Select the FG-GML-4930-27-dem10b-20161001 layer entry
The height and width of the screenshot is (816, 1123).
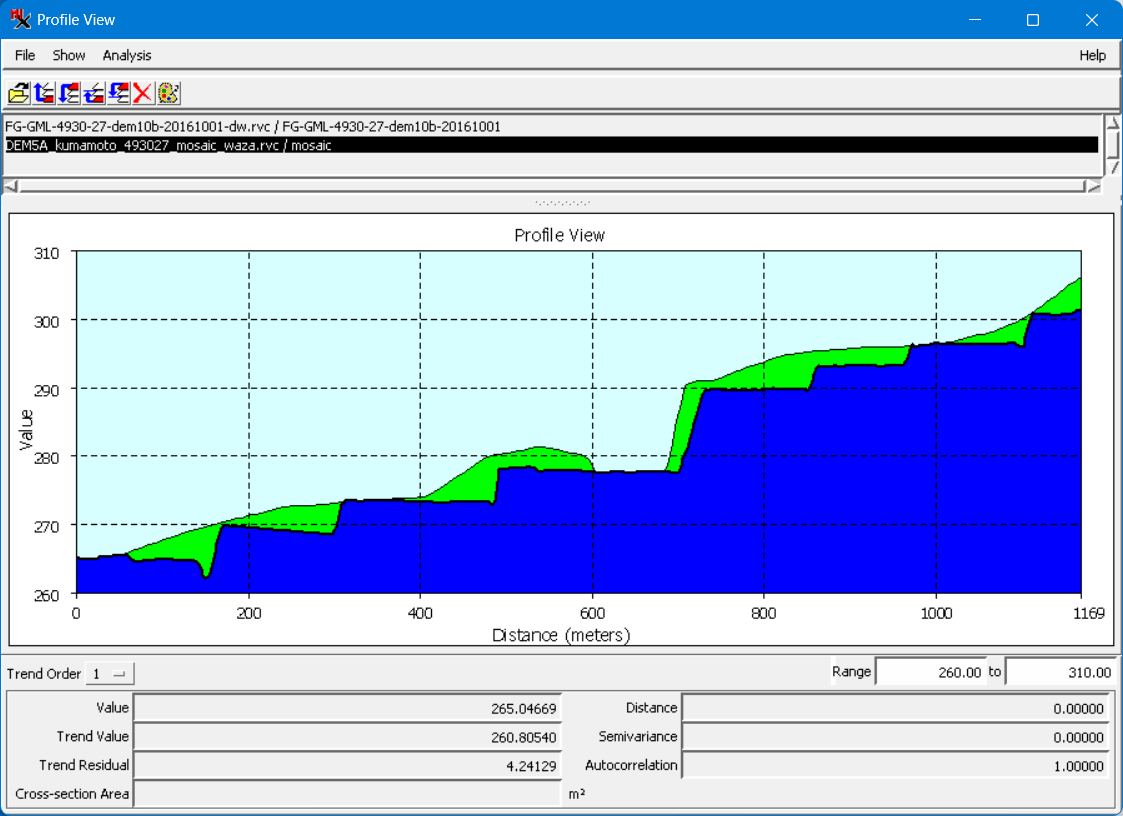point(551,127)
